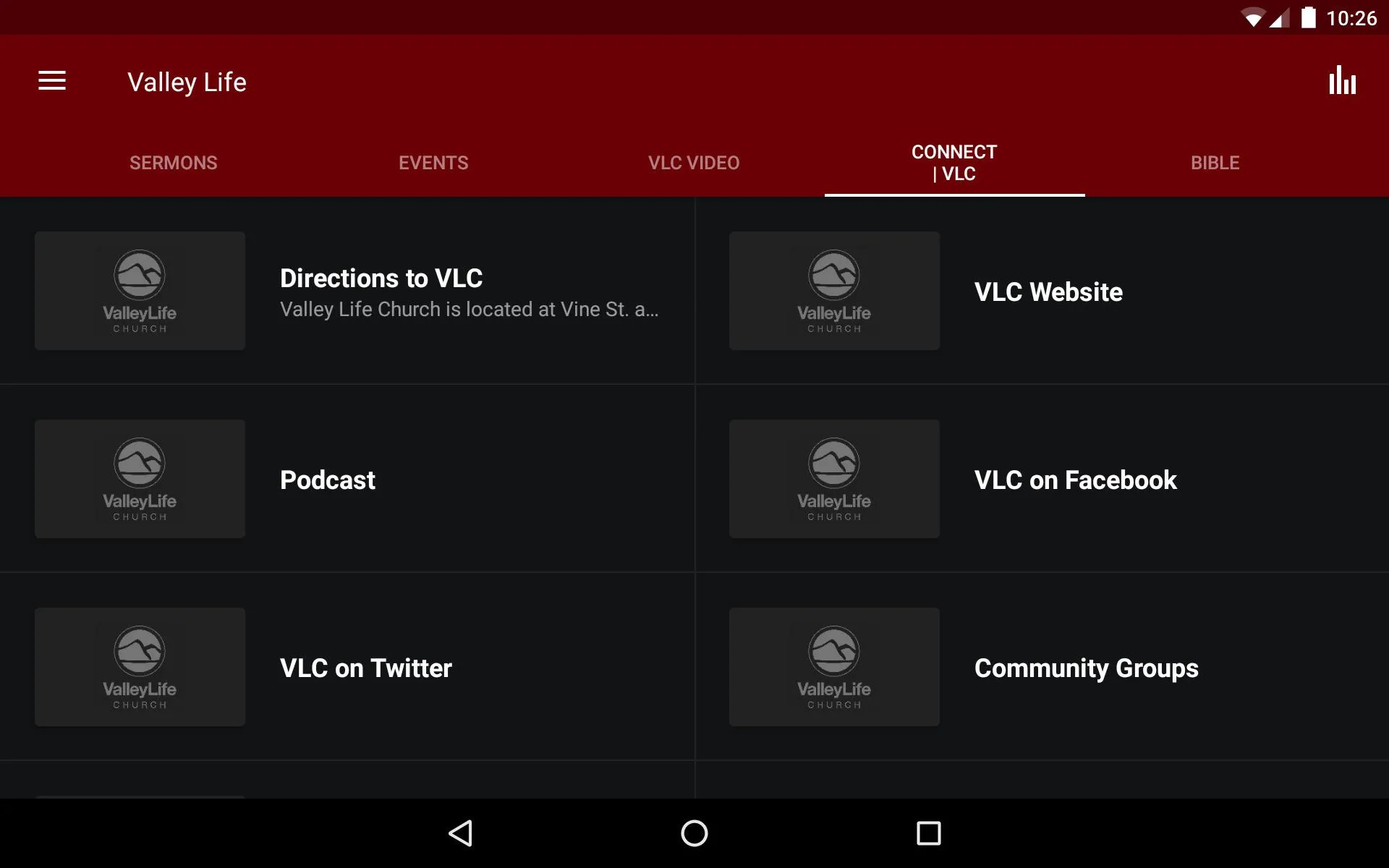Tap the EVENTS menu item

click(433, 162)
